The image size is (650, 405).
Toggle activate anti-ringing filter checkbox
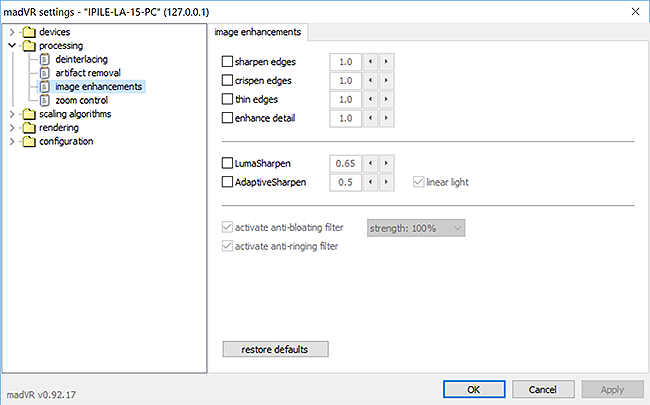[227, 246]
